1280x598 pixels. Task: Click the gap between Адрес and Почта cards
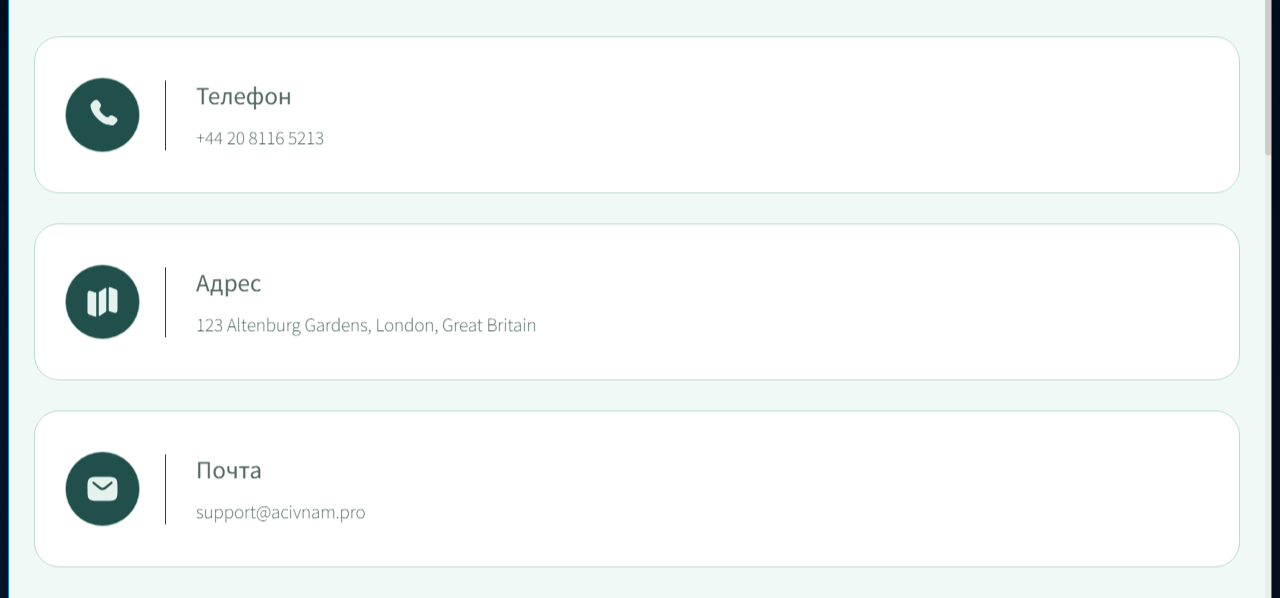[640, 395]
